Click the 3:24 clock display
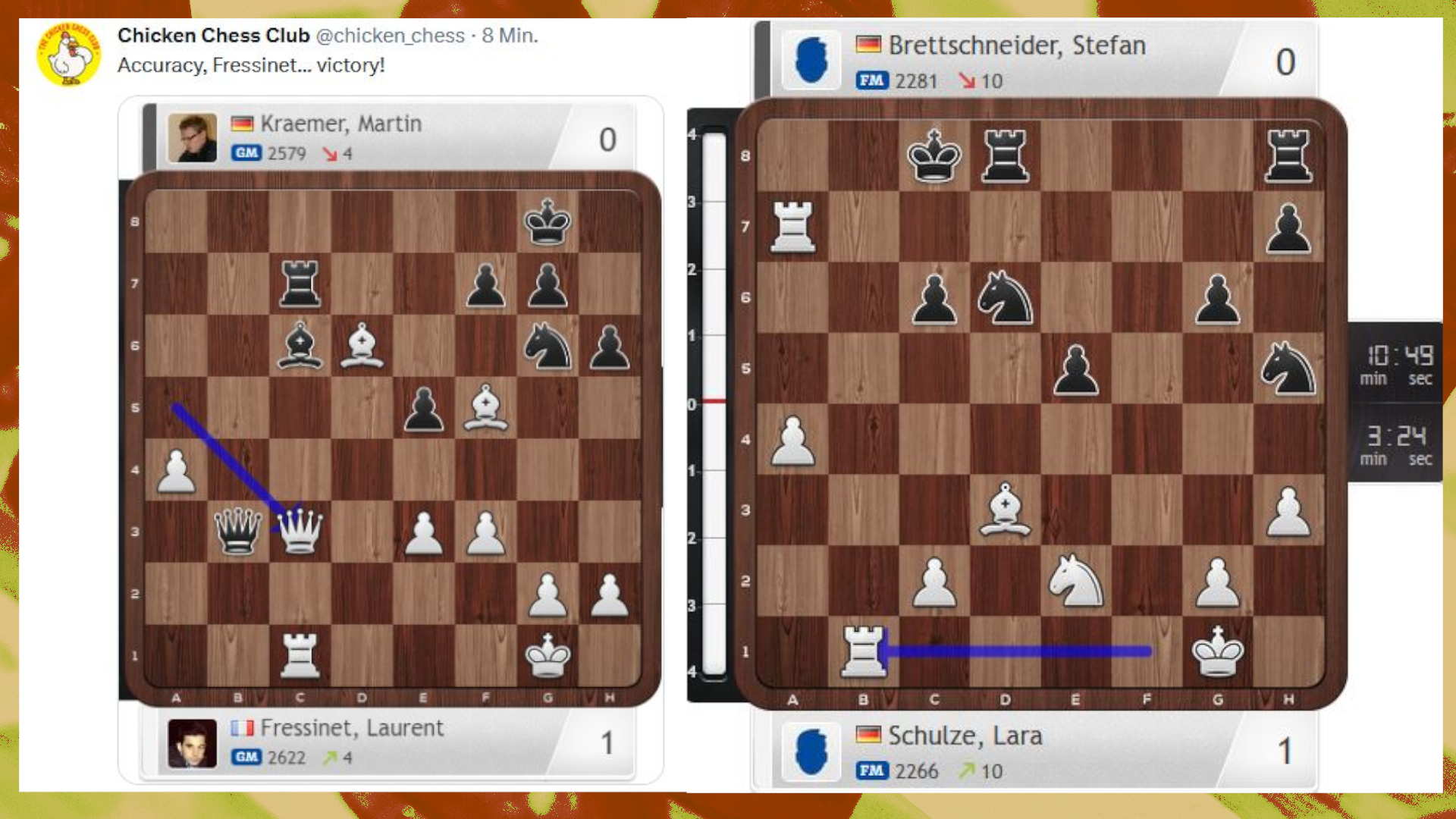 pyautogui.click(x=1397, y=436)
